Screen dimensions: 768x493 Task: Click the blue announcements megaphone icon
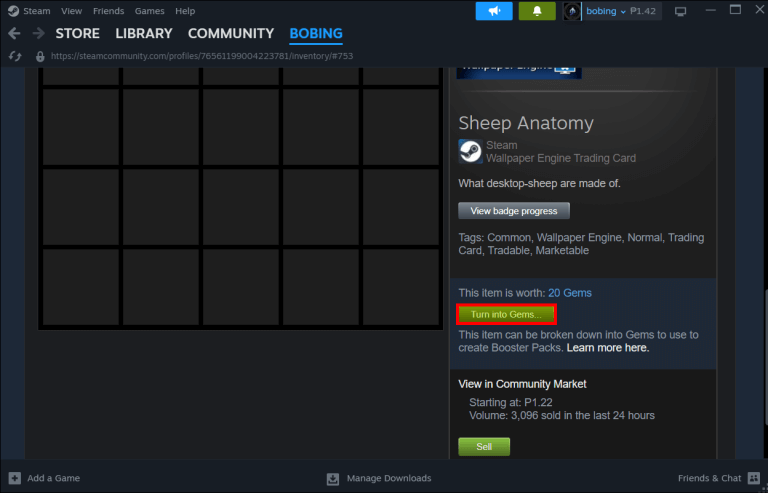(x=494, y=11)
